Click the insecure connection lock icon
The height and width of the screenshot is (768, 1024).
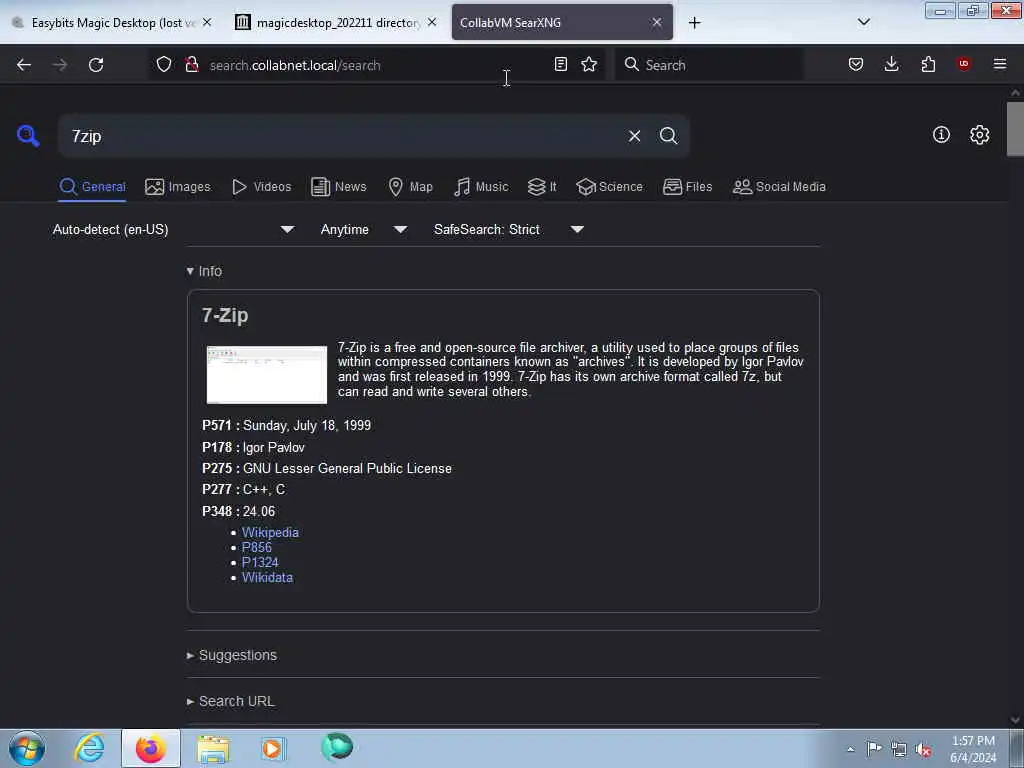coord(191,64)
